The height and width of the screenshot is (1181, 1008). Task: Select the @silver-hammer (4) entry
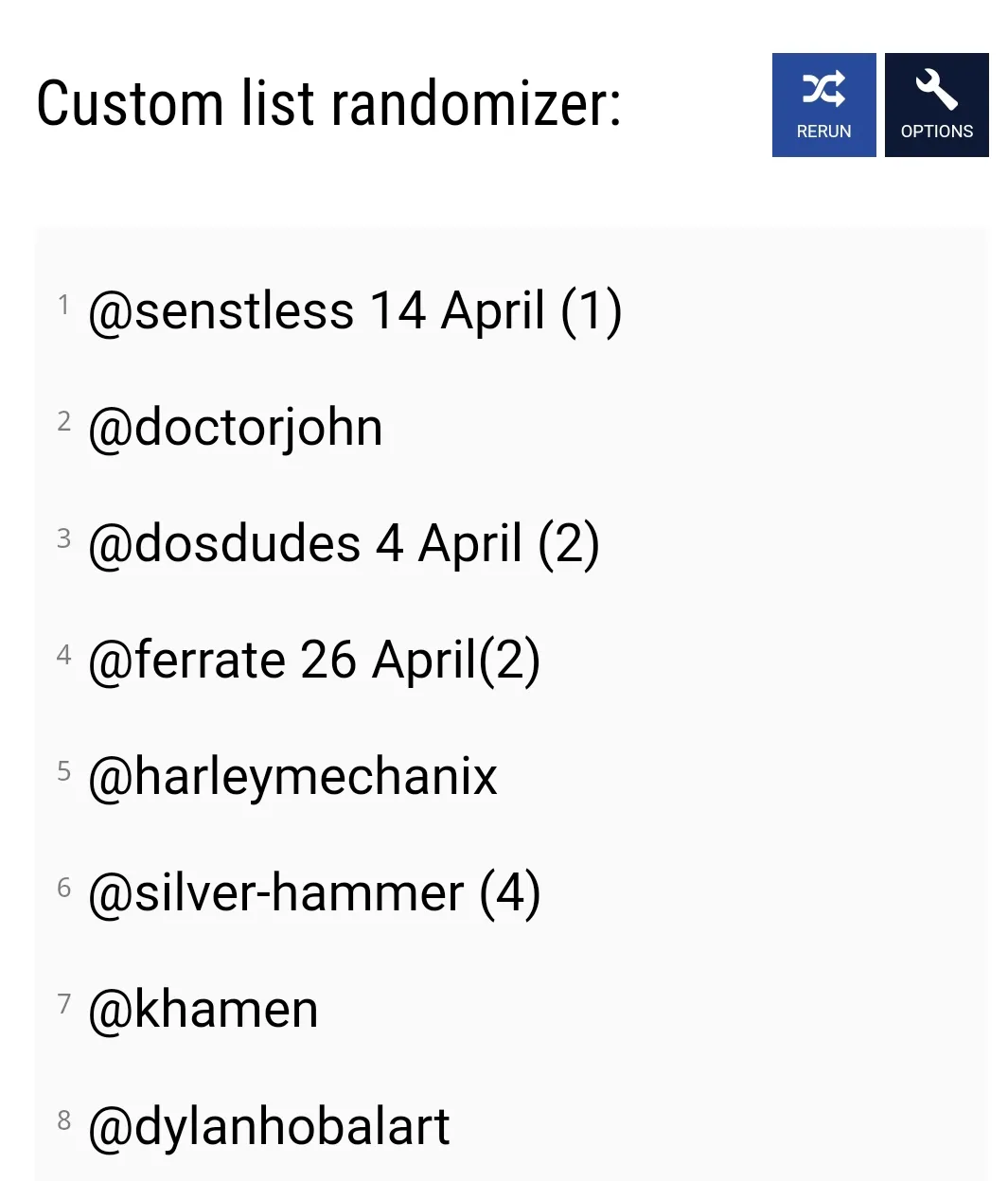(313, 893)
